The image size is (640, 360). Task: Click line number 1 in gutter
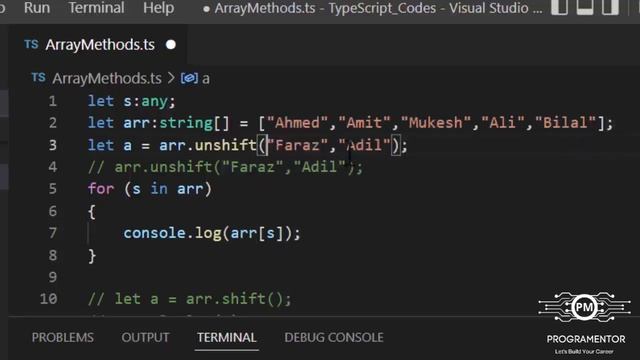point(53,101)
